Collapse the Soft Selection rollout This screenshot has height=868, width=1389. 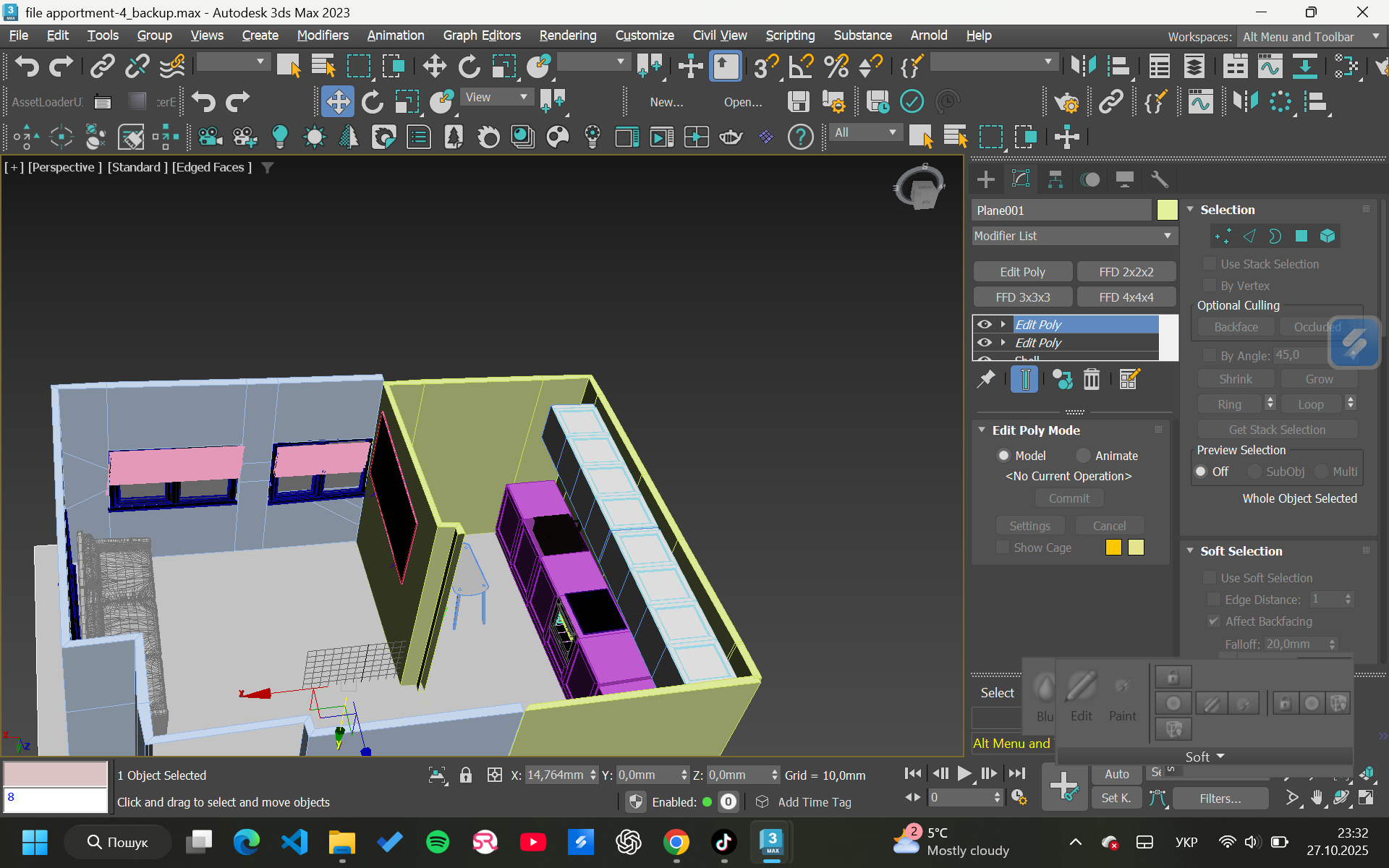coord(1190,551)
